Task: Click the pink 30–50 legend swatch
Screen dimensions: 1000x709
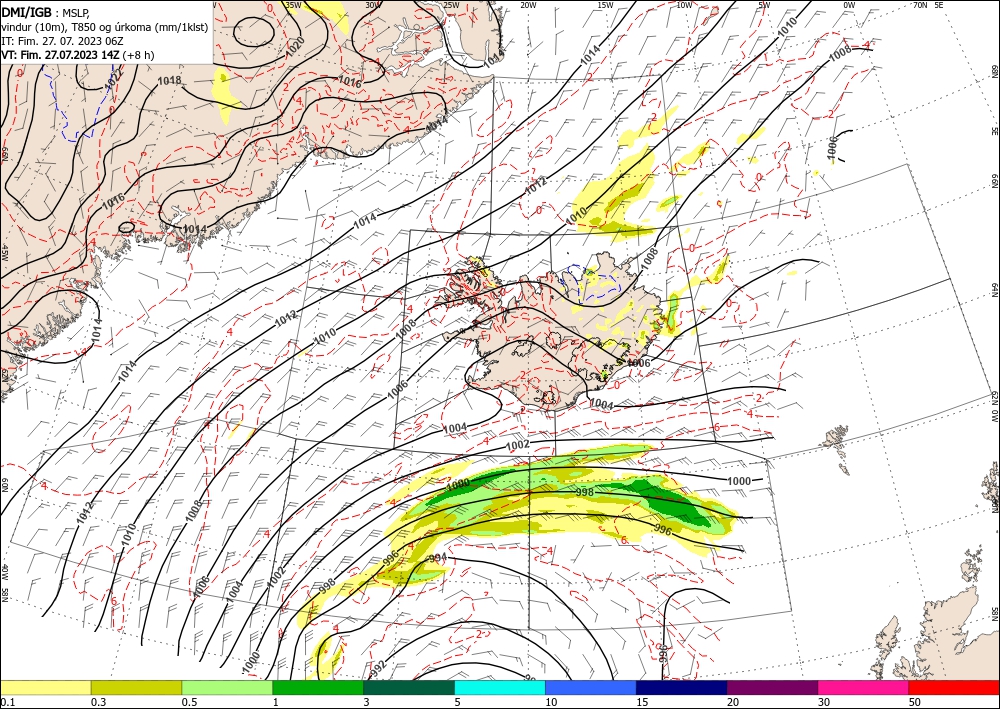Action: click(x=864, y=687)
